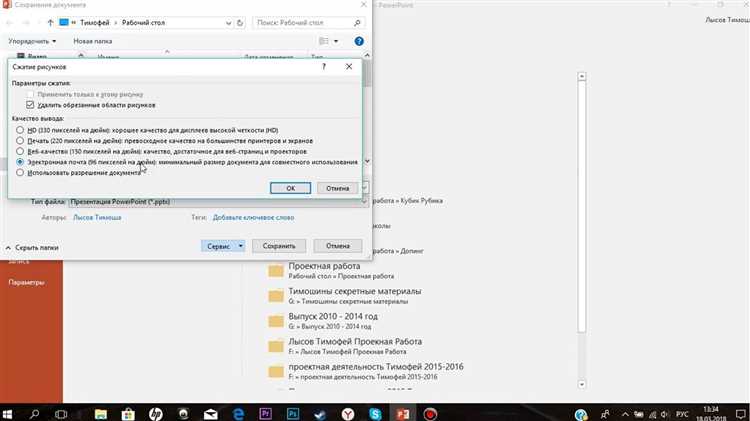Image resolution: width=750 pixels, height=421 pixels.
Task: Open the view options dropdown arrow
Action: (x=336, y=41)
